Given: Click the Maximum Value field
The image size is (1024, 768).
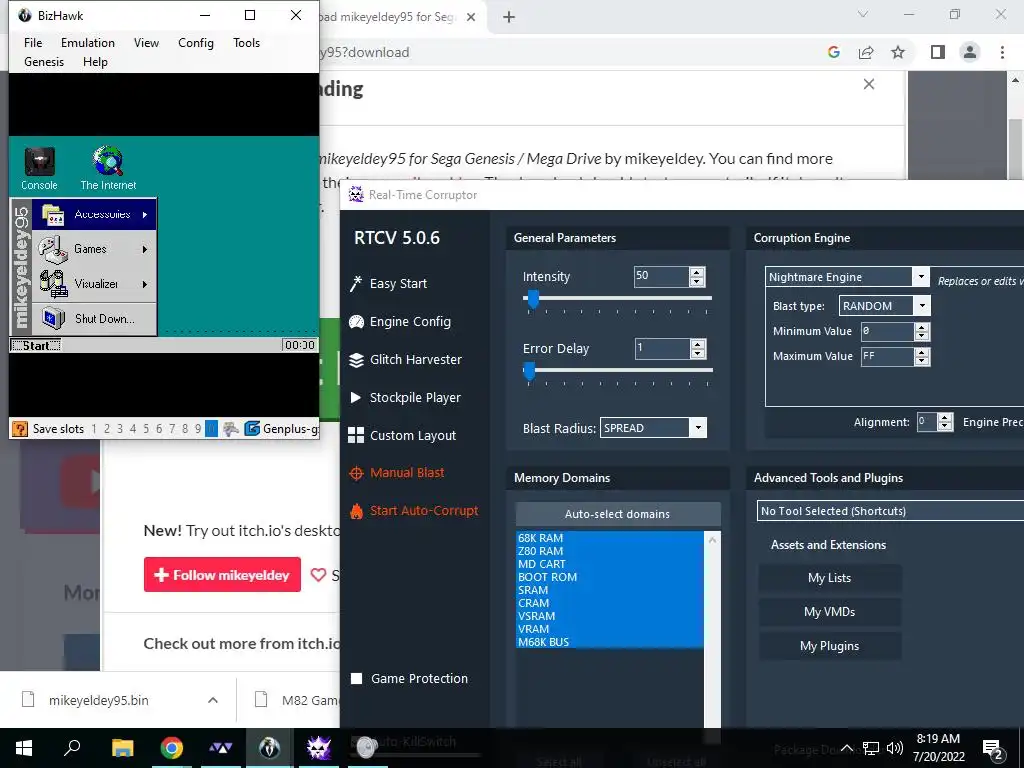Looking at the screenshot, I should [887, 356].
